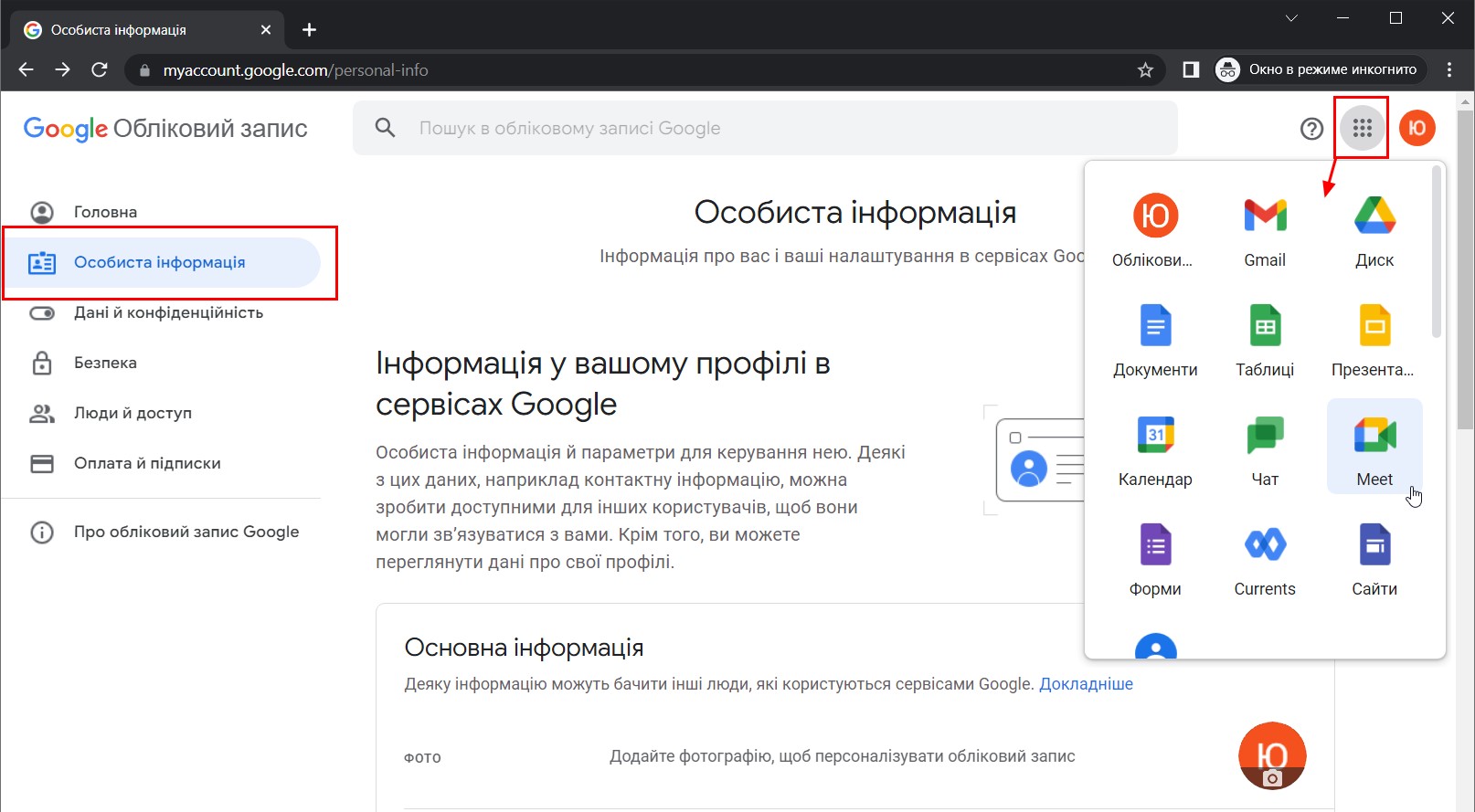
Task: Open Оплата й підписки section
Action: click(161, 463)
